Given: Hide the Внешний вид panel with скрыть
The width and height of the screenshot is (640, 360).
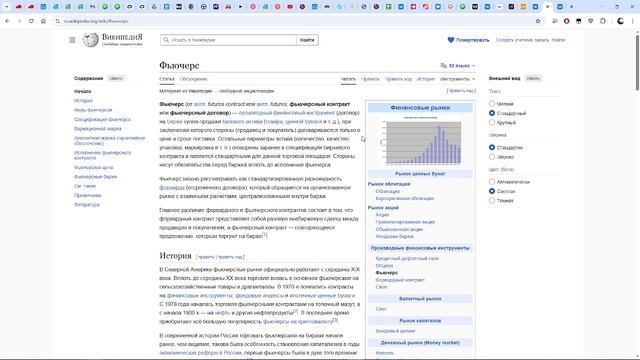Looking at the screenshot, I should [533, 78].
